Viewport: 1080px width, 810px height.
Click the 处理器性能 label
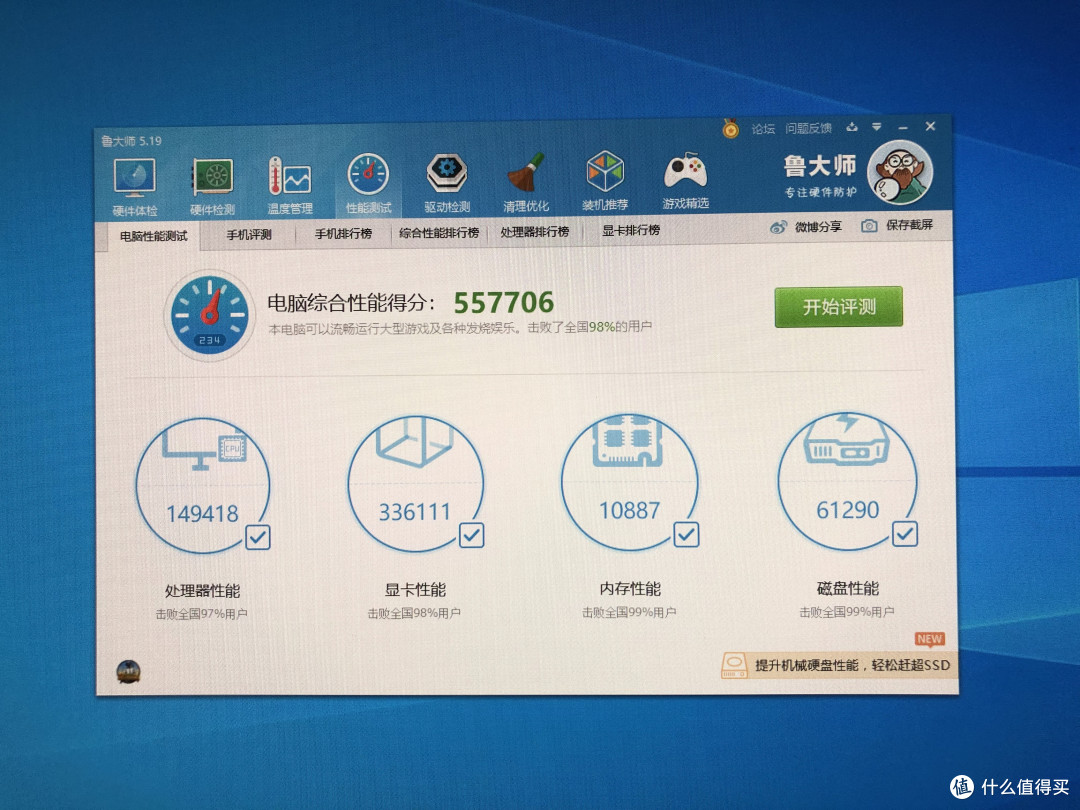(x=202, y=591)
